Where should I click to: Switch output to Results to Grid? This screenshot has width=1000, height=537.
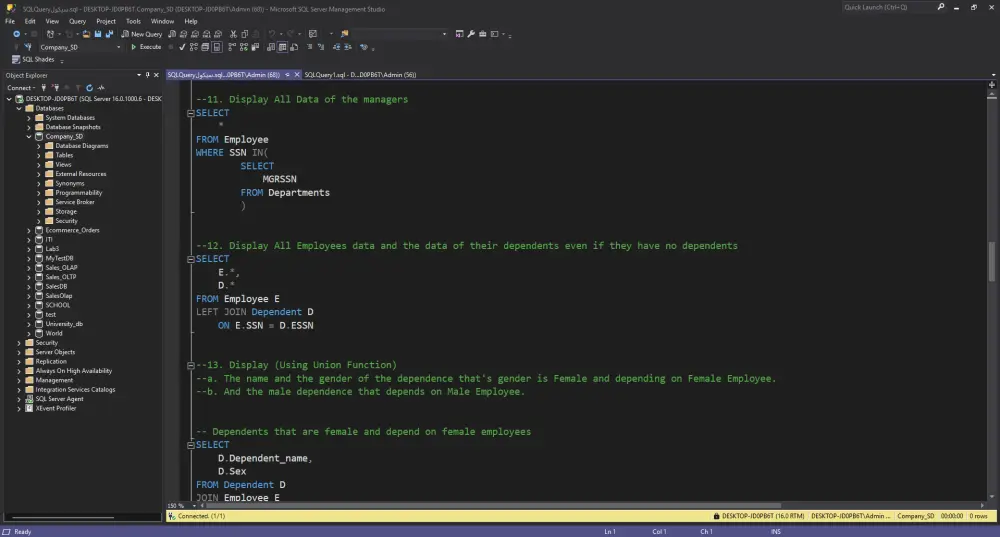283,47
